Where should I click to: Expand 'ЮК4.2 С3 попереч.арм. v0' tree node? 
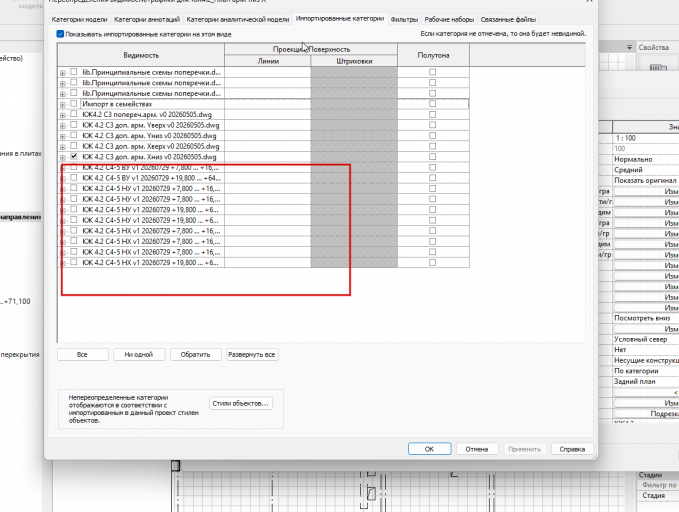tap(63, 115)
